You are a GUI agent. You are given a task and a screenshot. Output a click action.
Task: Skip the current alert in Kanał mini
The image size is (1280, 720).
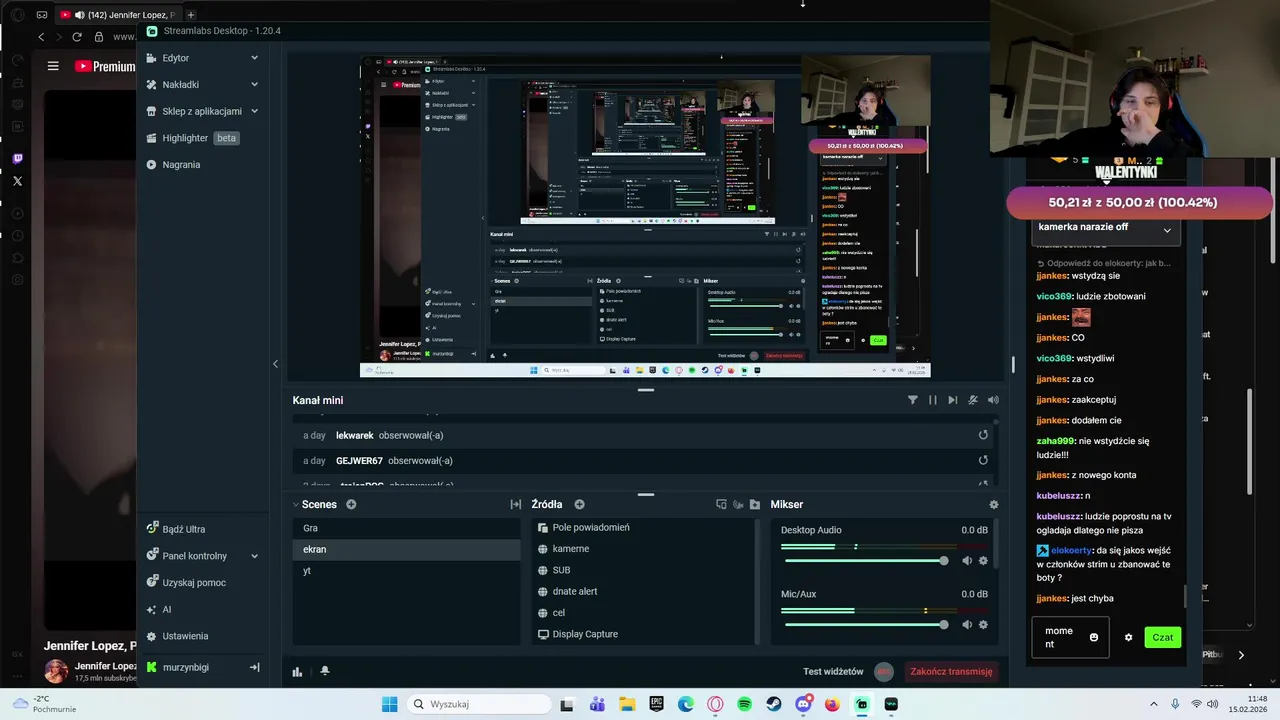(x=952, y=400)
